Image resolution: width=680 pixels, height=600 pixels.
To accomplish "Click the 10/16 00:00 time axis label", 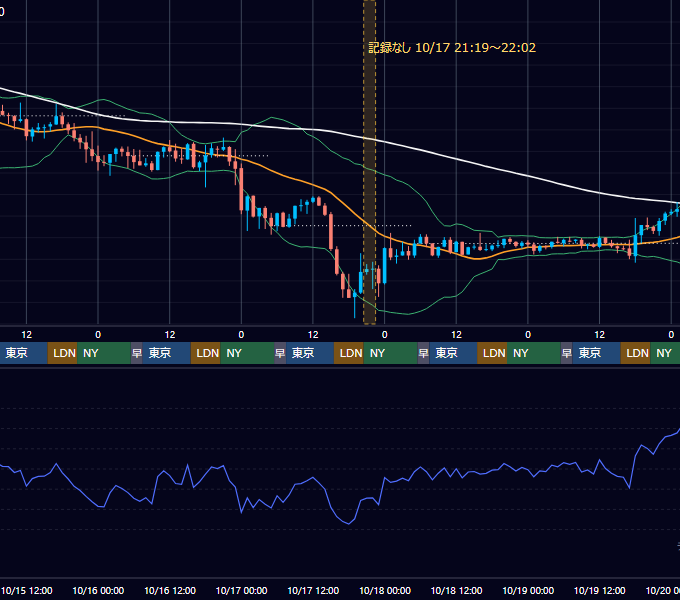I will pyautogui.click(x=98, y=590).
